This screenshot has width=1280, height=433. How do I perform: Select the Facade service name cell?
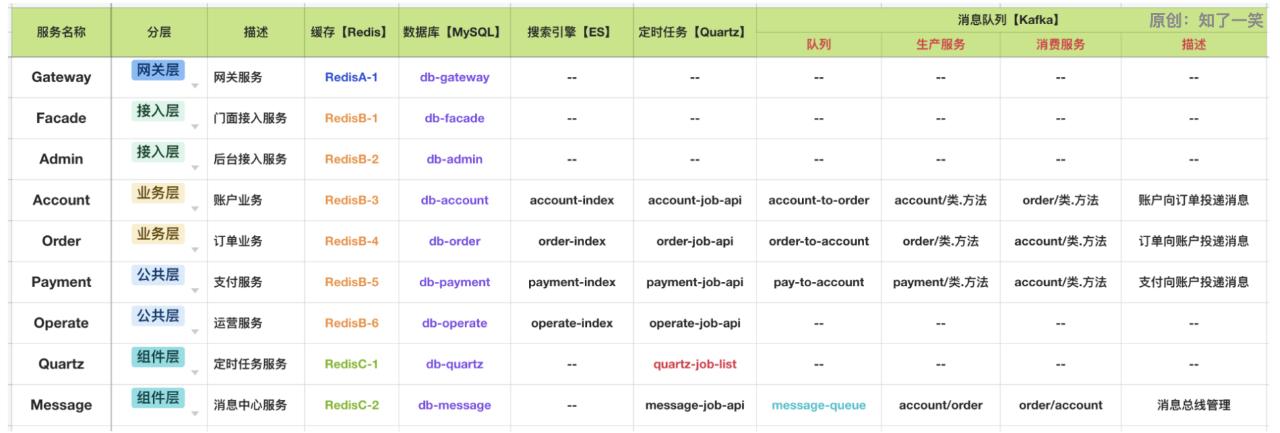pyautogui.click(x=61, y=118)
